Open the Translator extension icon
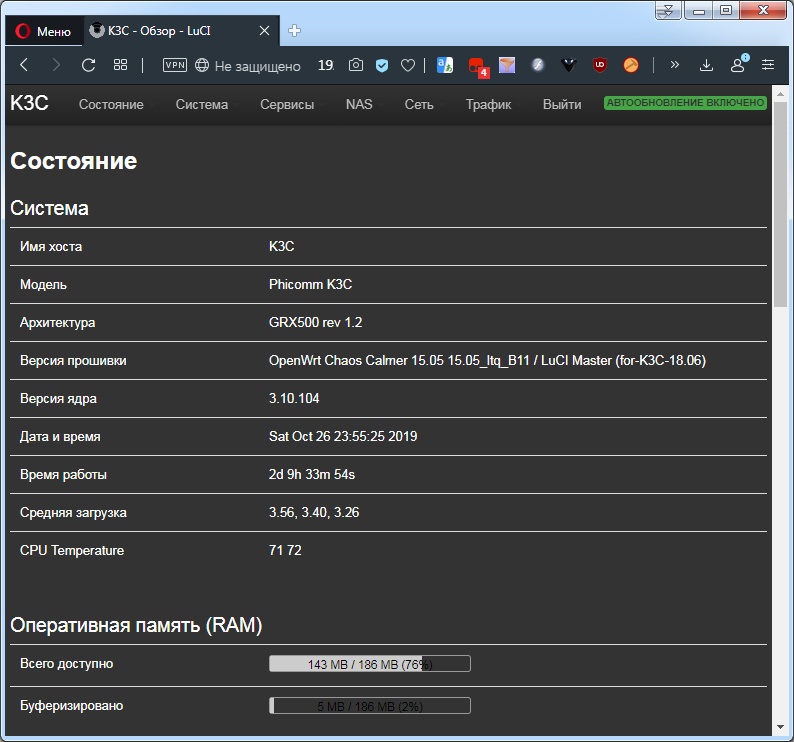The height and width of the screenshot is (742, 794). pyautogui.click(x=445, y=65)
